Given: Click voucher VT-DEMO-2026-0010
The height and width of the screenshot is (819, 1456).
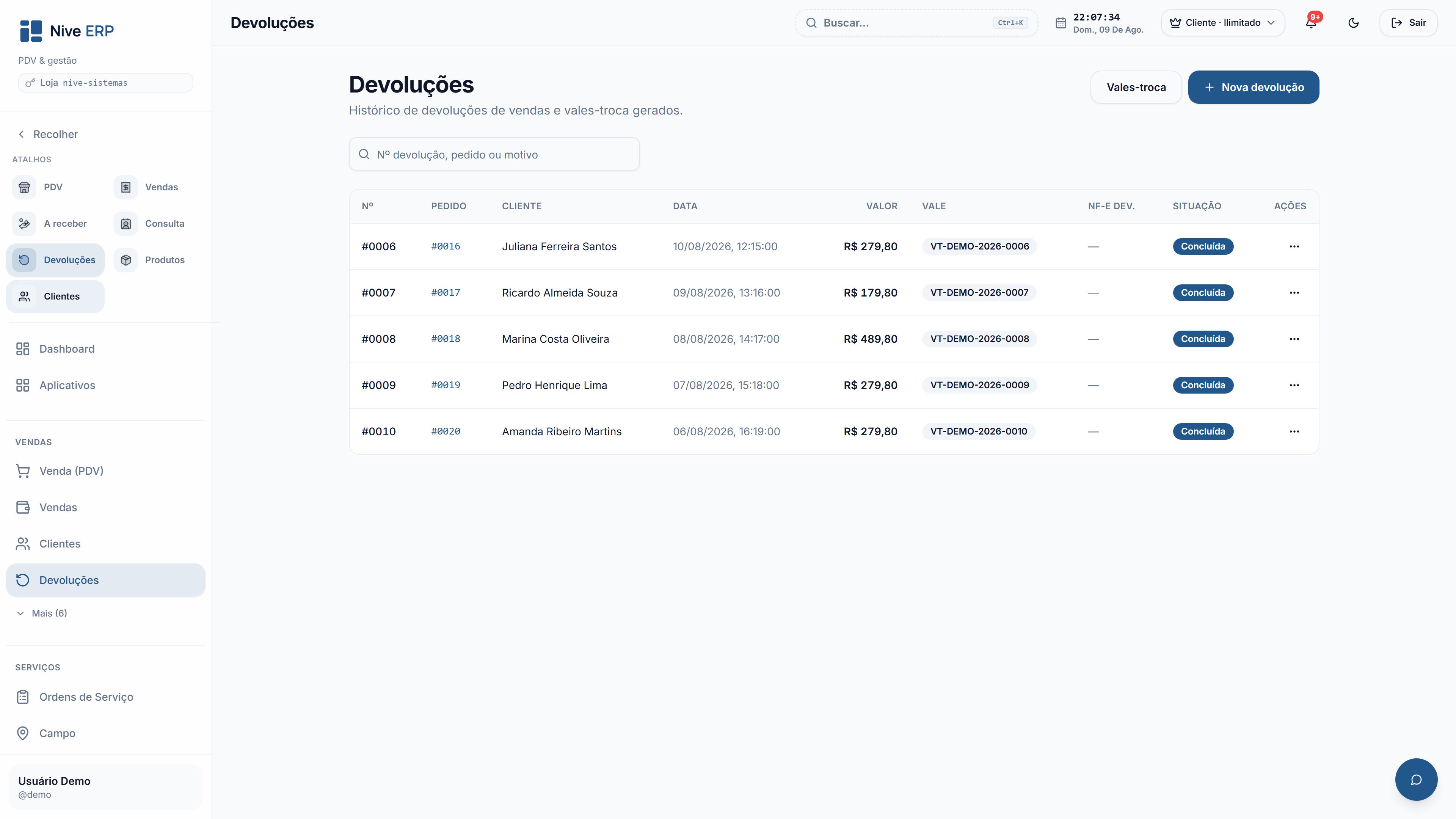Looking at the screenshot, I should (979, 431).
